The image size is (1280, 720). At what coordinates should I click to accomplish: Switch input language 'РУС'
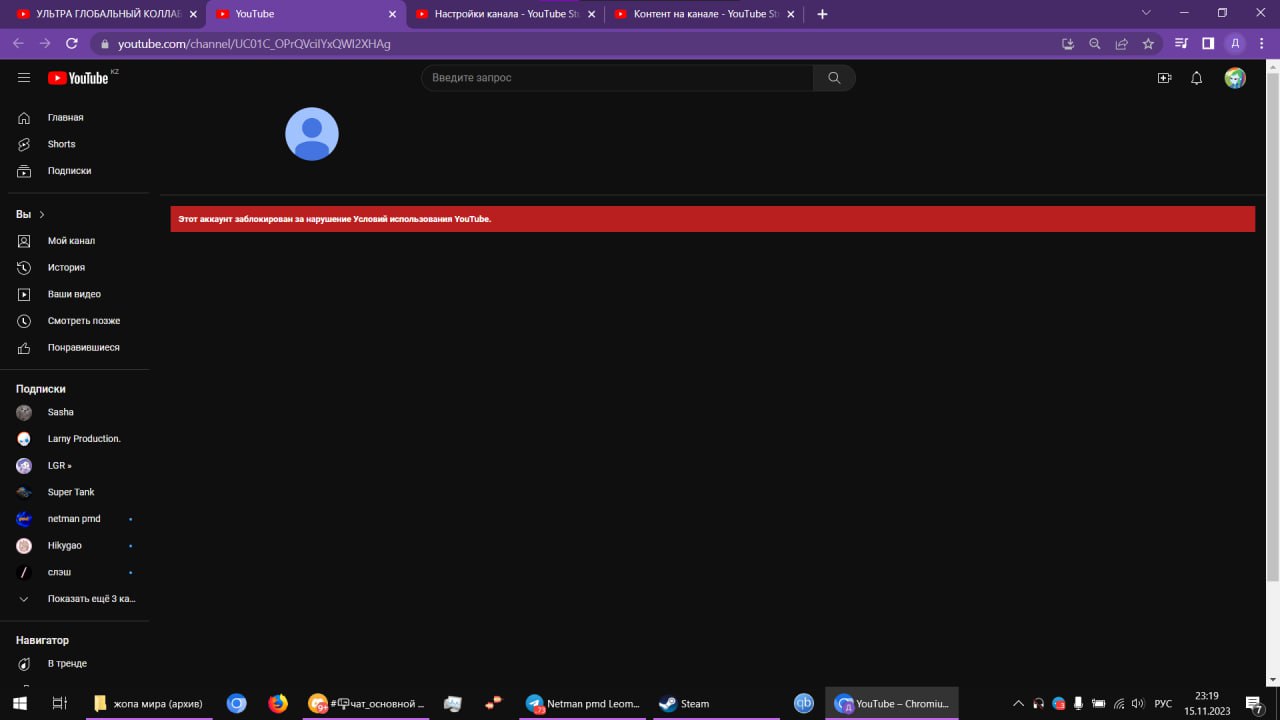(1163, 704)
